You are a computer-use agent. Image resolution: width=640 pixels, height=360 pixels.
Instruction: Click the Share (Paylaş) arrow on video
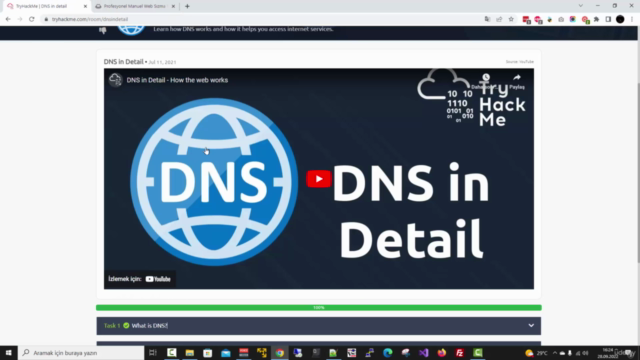(x=517, y=78)
